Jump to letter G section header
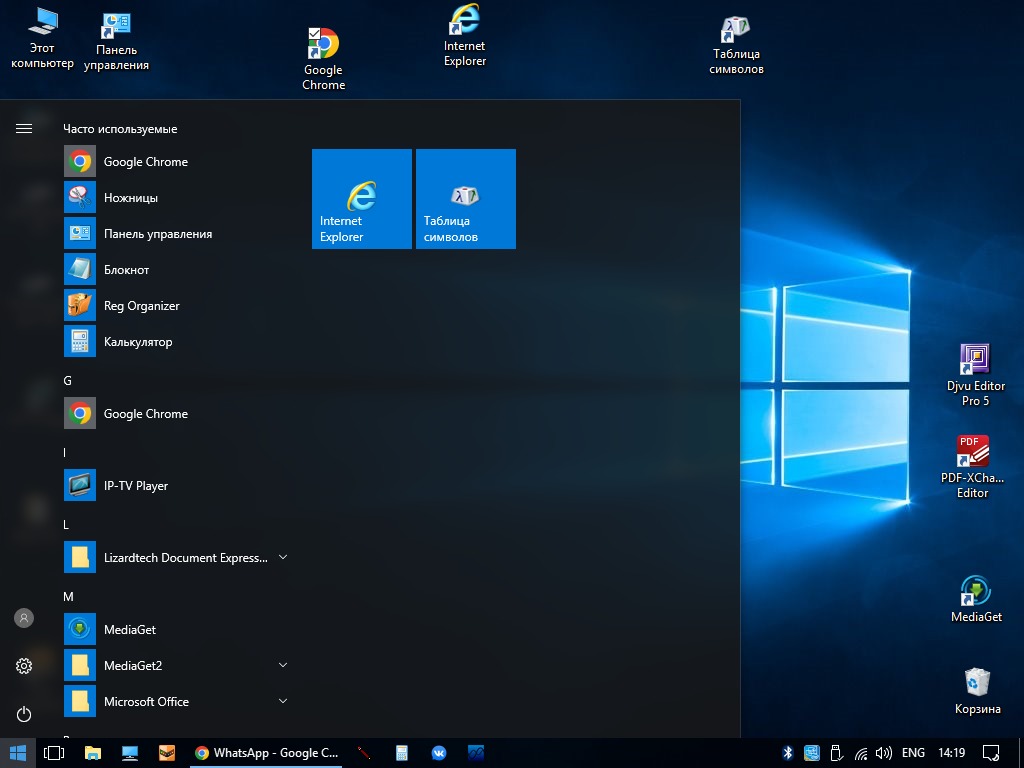The image size is (1024, 768). [x=67, y=381]
